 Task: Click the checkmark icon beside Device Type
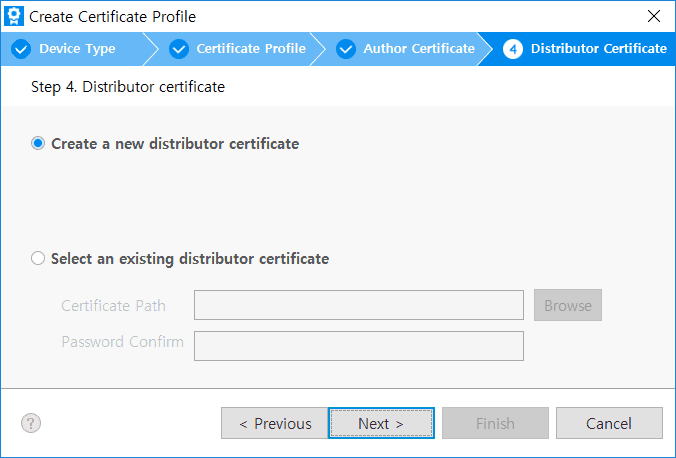click(x=21, y=49)
